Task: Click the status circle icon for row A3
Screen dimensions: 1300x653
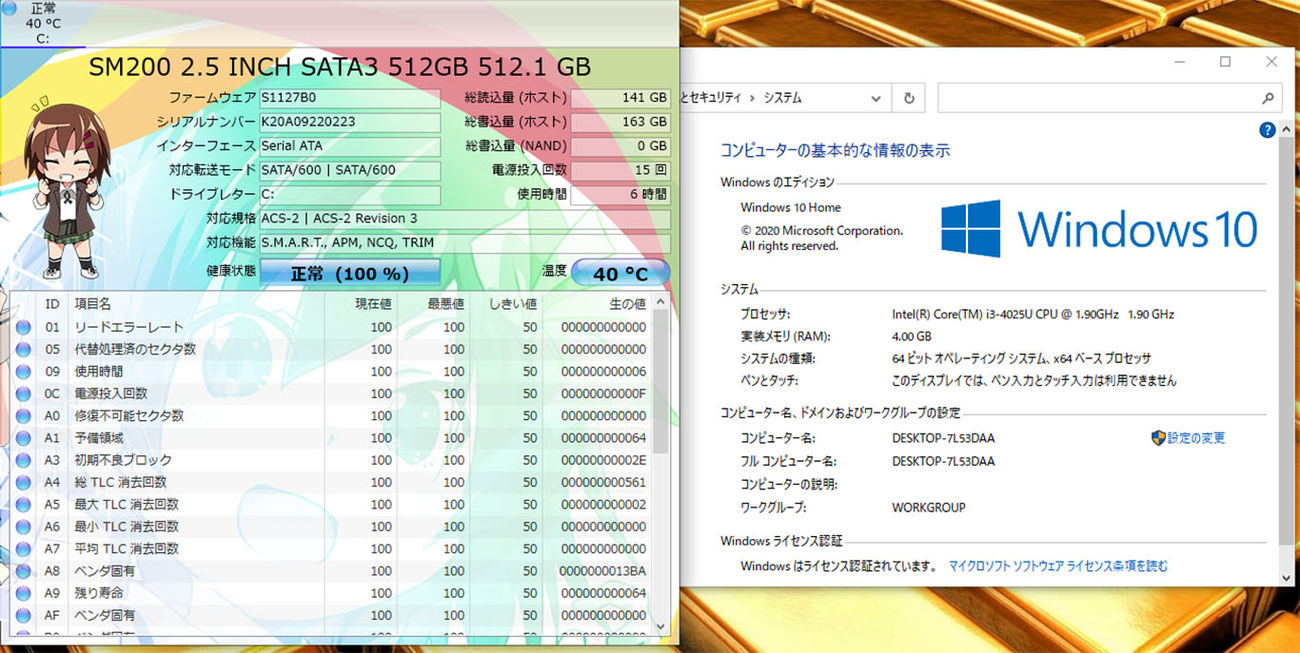Action: [x=23, y=460]
